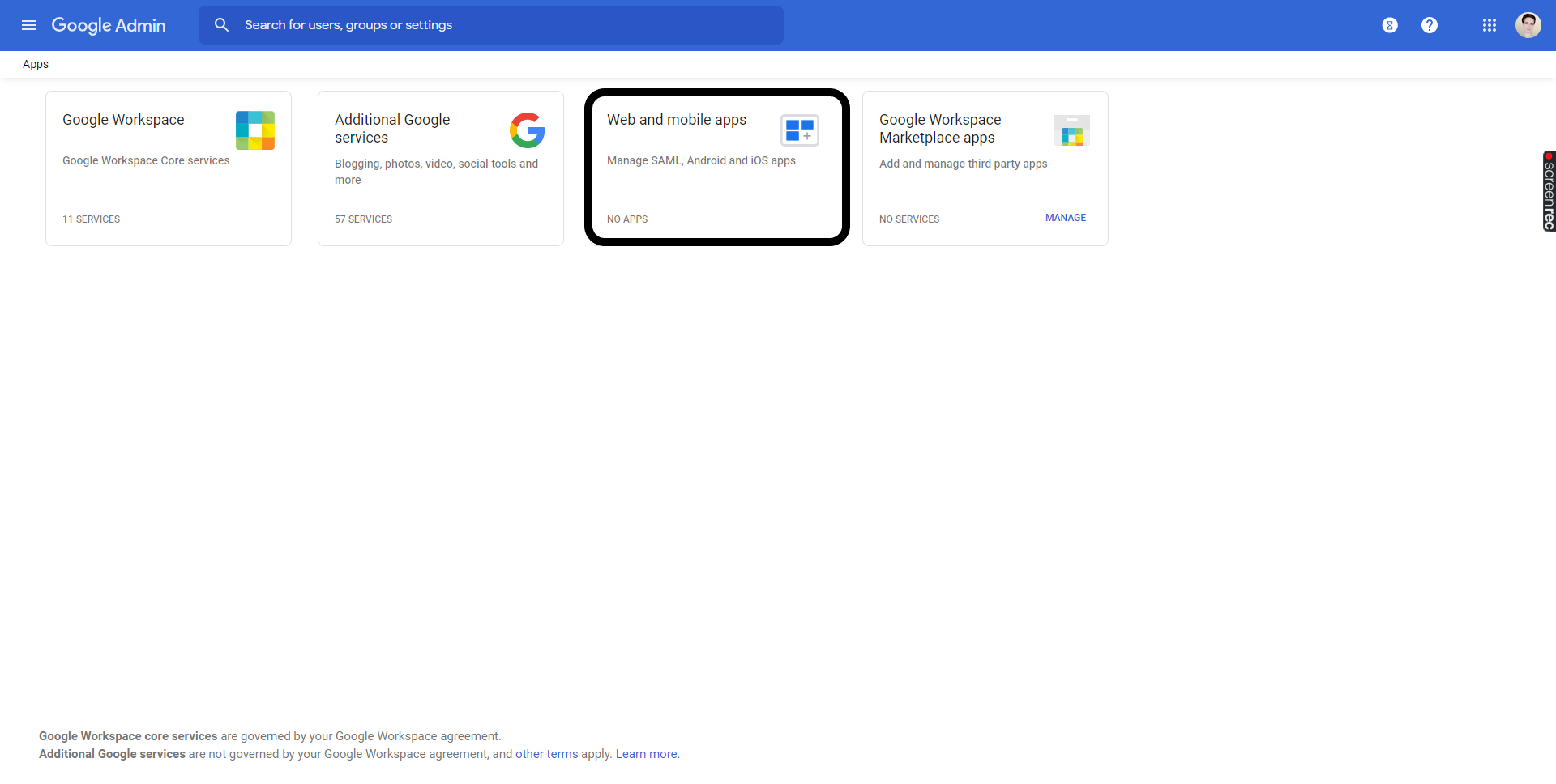Screen dimensions: 1556x784
Task: Click the Marketplace apps shopping bag icon
Action: [x=1072, y=130]
